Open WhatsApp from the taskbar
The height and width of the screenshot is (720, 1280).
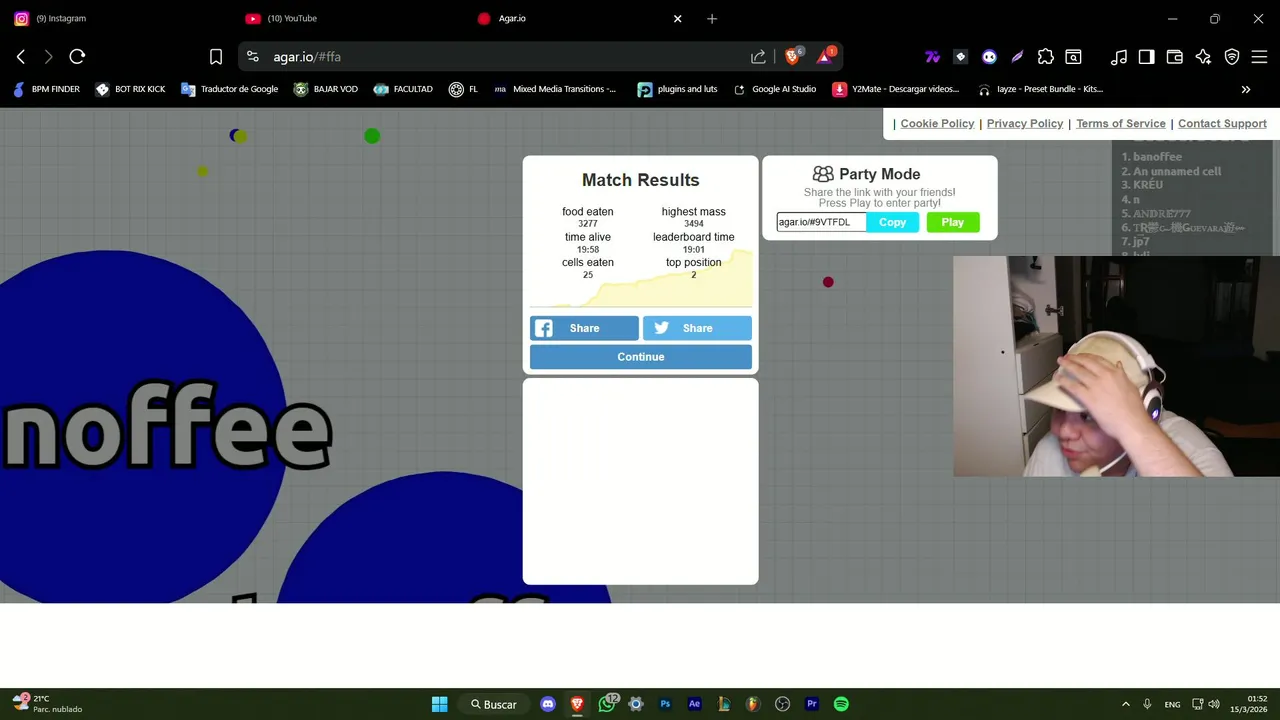(x=606, y=704)
